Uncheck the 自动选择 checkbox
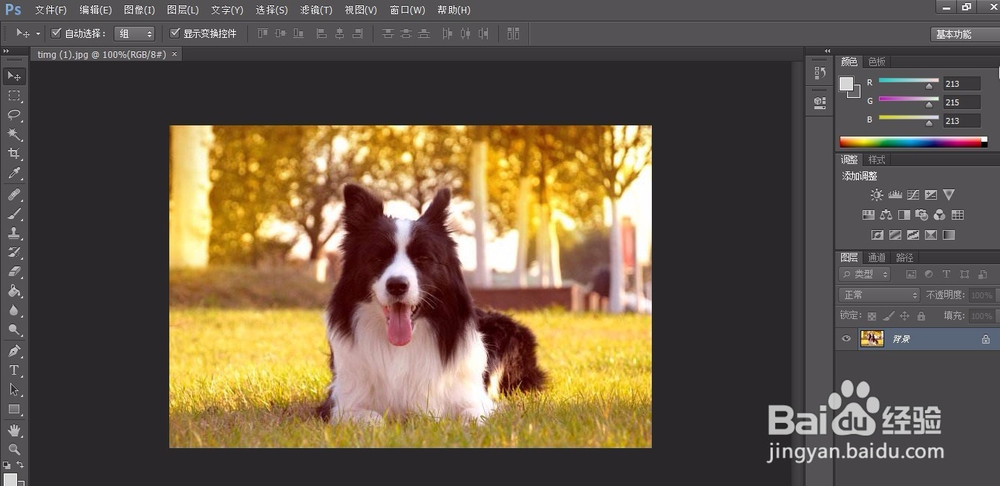Viewport: 1000px width, 486px height. [56, 33]
